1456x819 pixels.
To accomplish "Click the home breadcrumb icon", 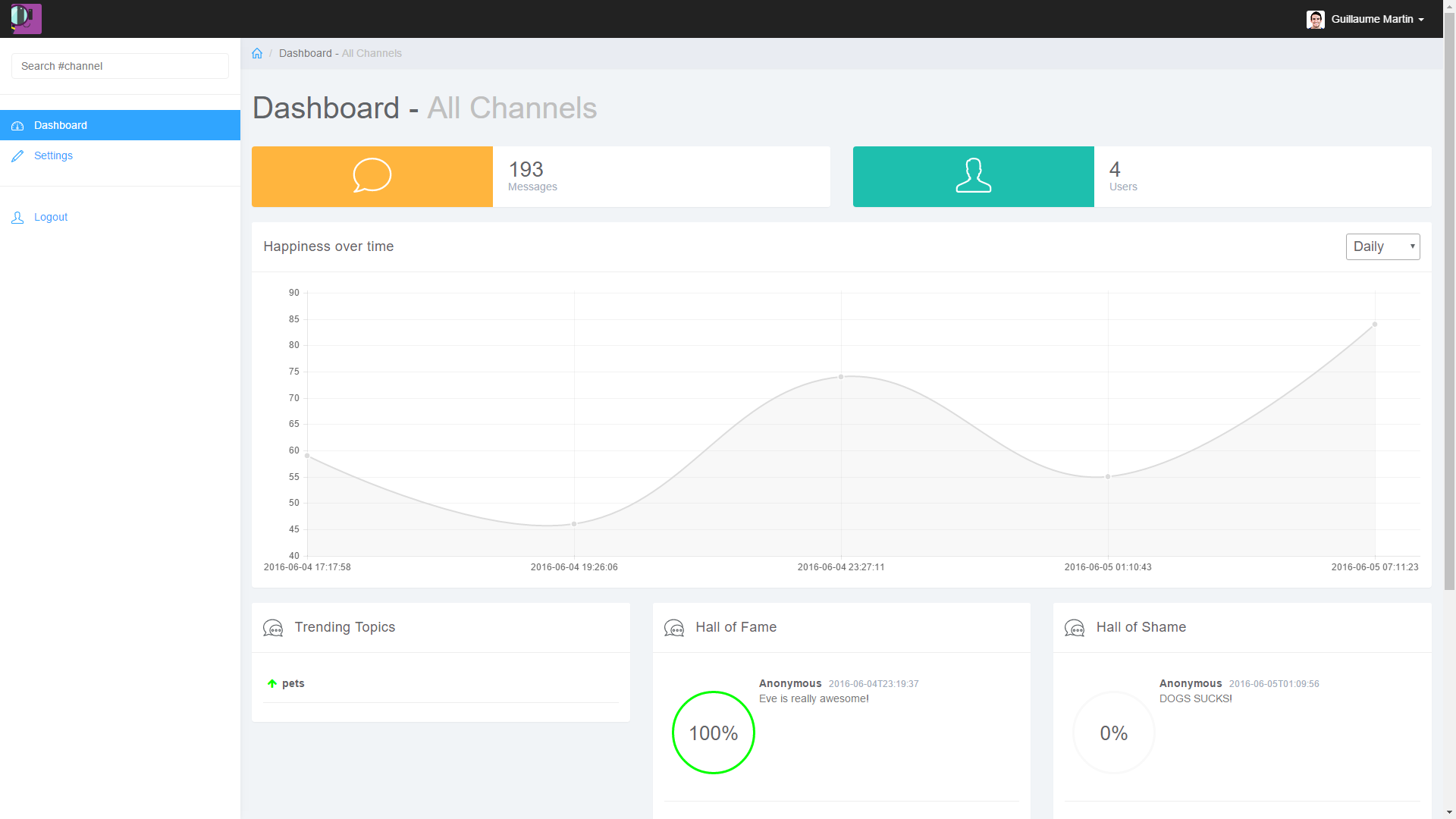I will point(257,53).
